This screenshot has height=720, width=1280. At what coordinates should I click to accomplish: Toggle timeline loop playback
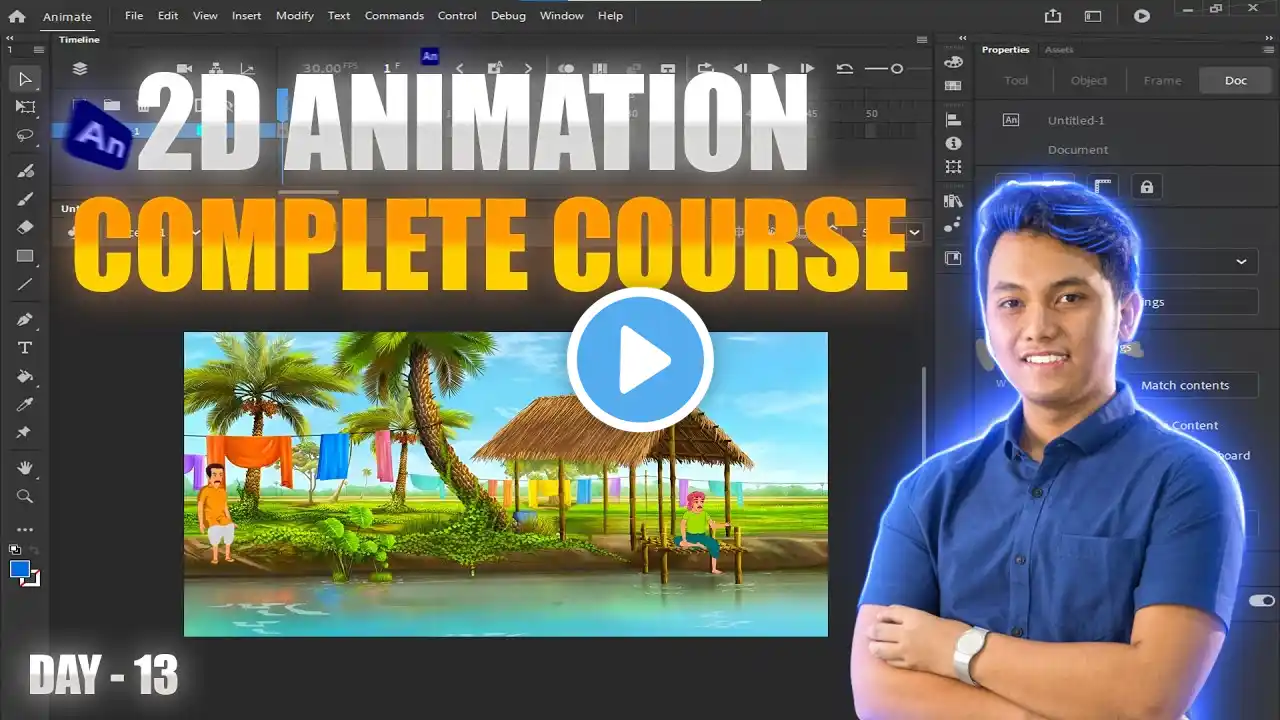tap(705, 69)
